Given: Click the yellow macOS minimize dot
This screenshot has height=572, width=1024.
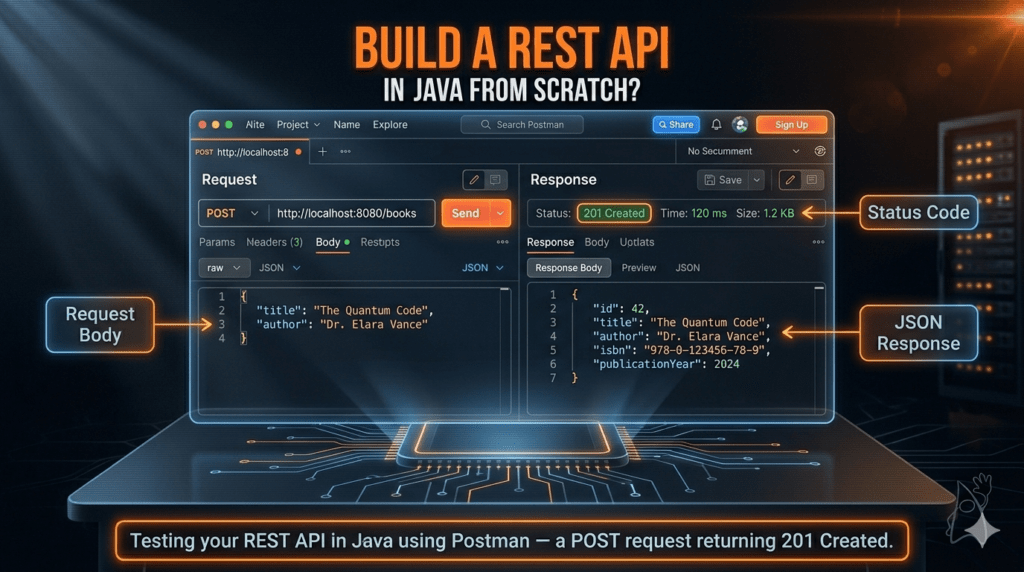Looking at the screenshot, I should (x=216, y=125).
